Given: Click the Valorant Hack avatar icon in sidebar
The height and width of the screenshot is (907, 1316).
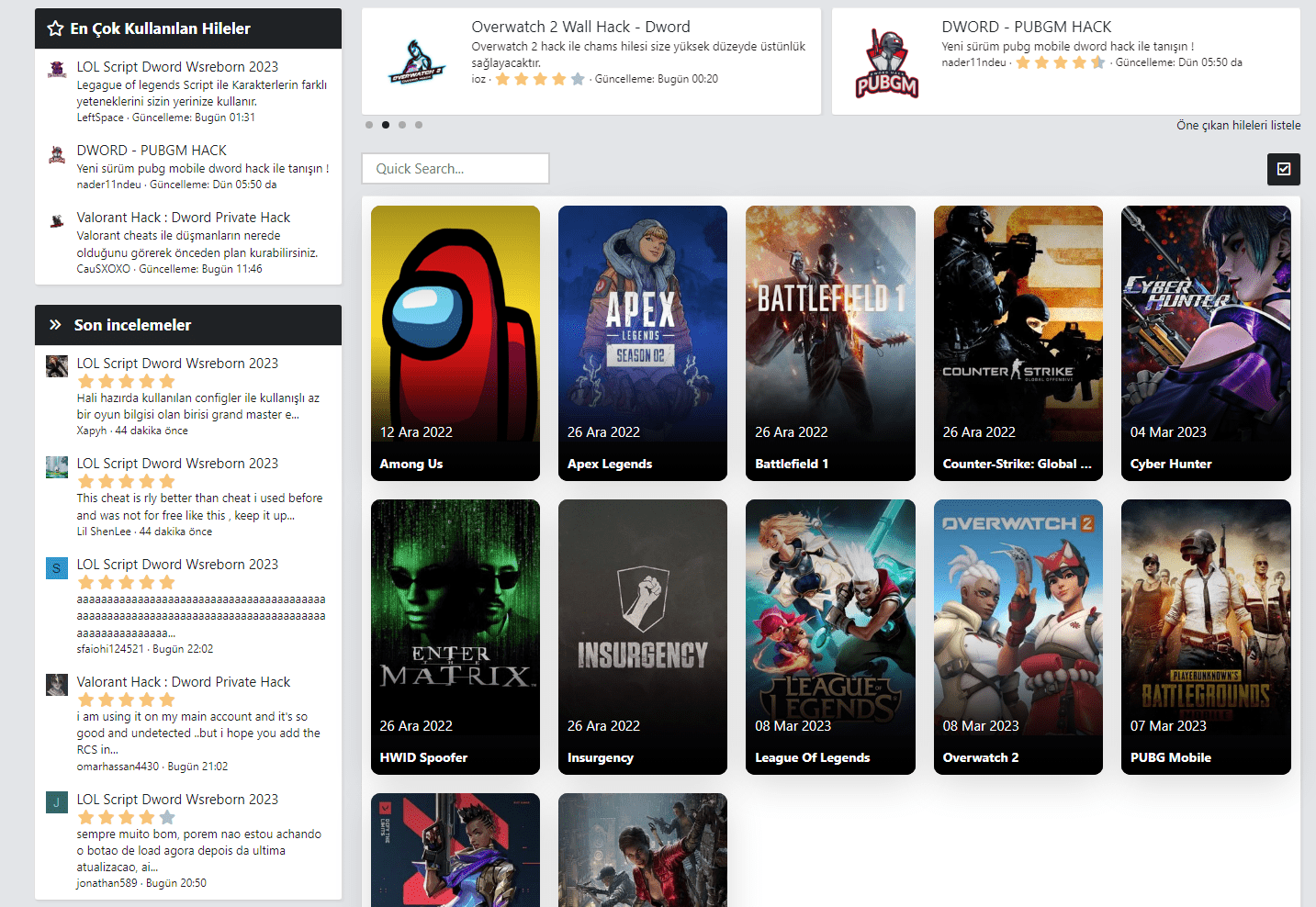Looking at the screenshot, I should pyautogui.click(x=57, y=220).
